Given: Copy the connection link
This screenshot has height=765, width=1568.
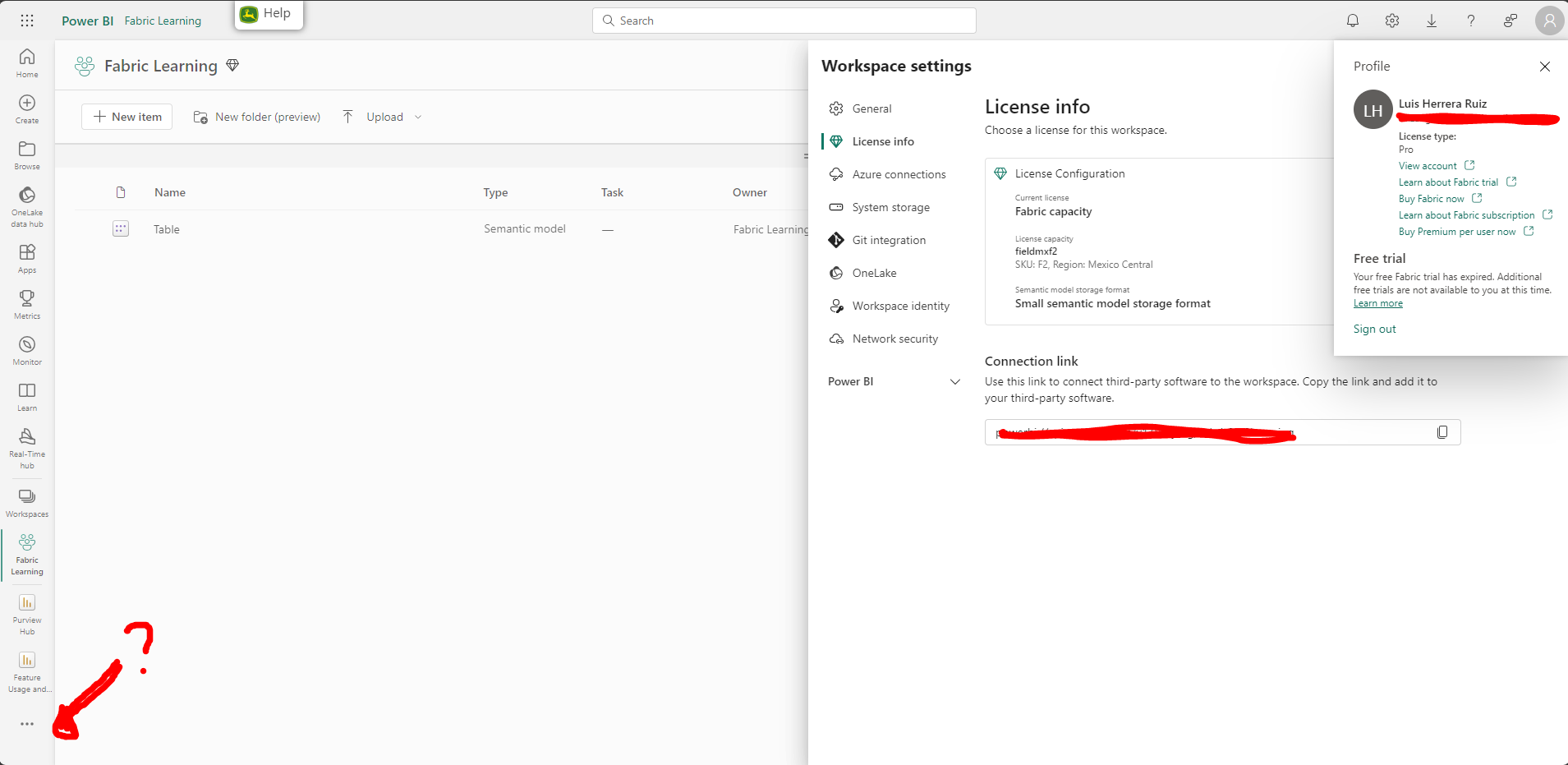Looking at the screenshot, I should pos(1442,432).
